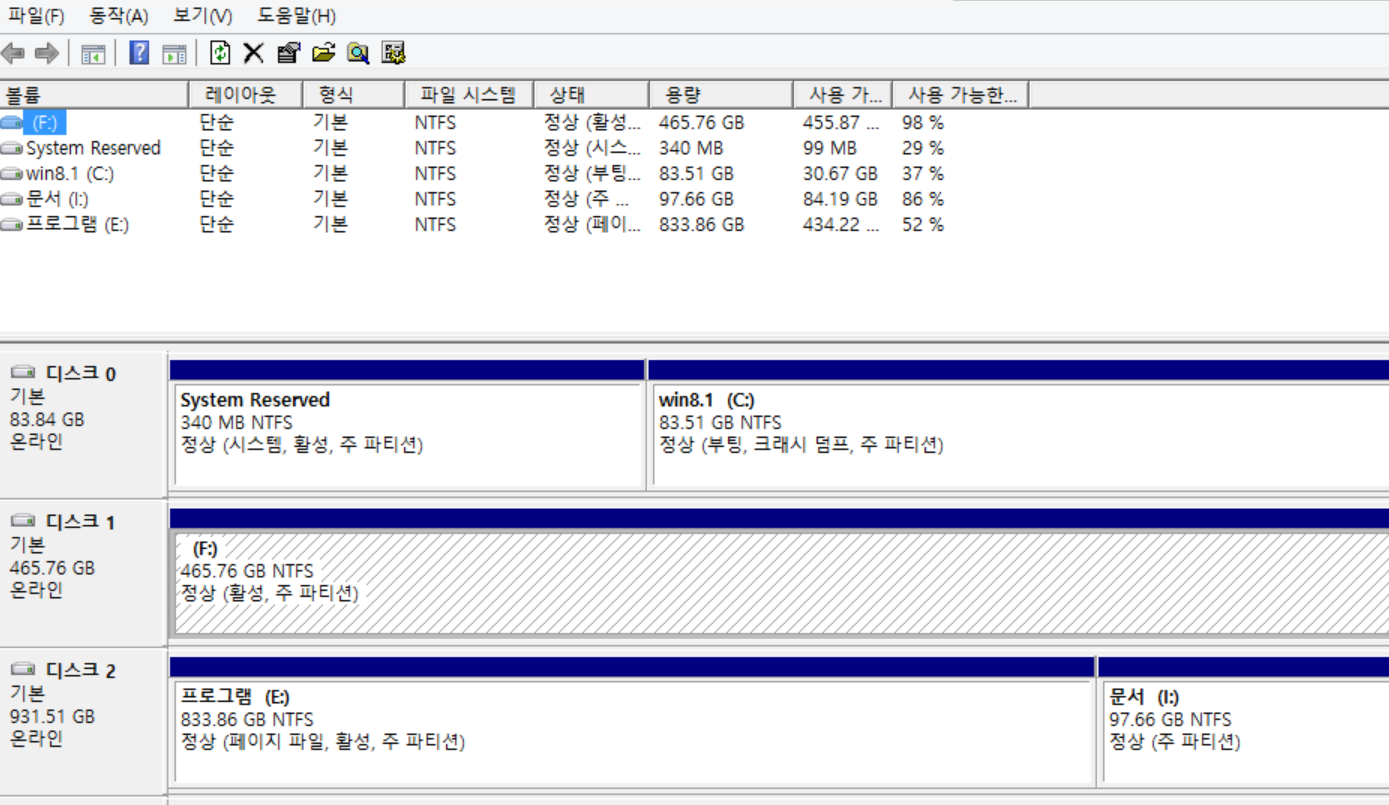Screen dimensions: 1389x805
Task: Click the drive icon of the (F:) volume row
Action: [x=12, y=122]
